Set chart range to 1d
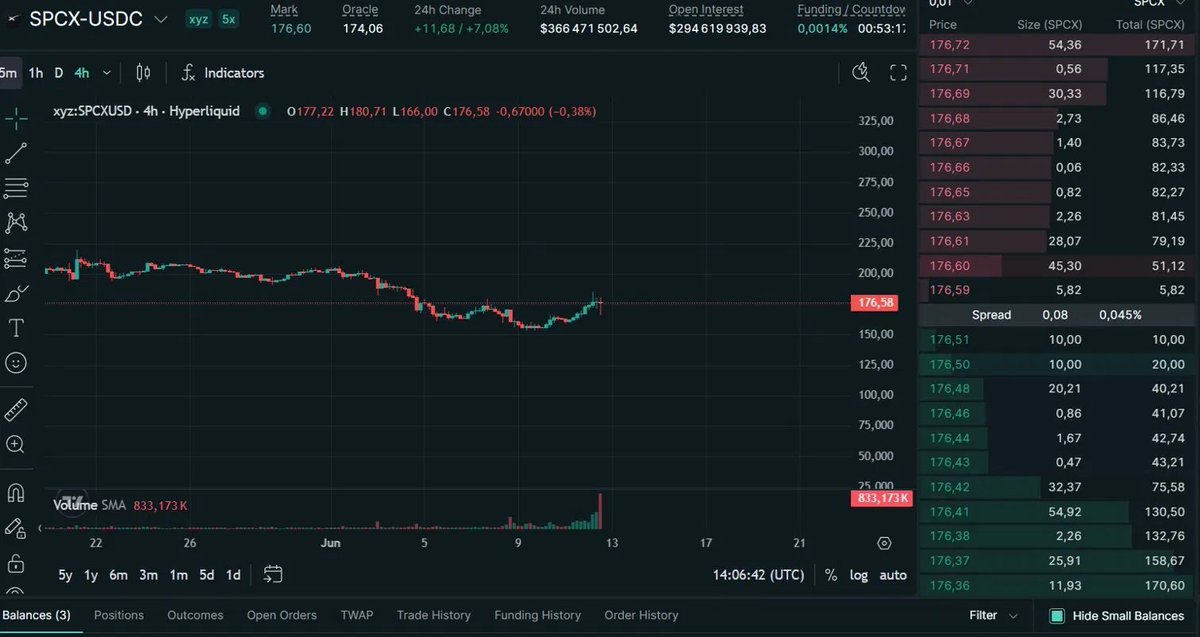 point(233,575)
